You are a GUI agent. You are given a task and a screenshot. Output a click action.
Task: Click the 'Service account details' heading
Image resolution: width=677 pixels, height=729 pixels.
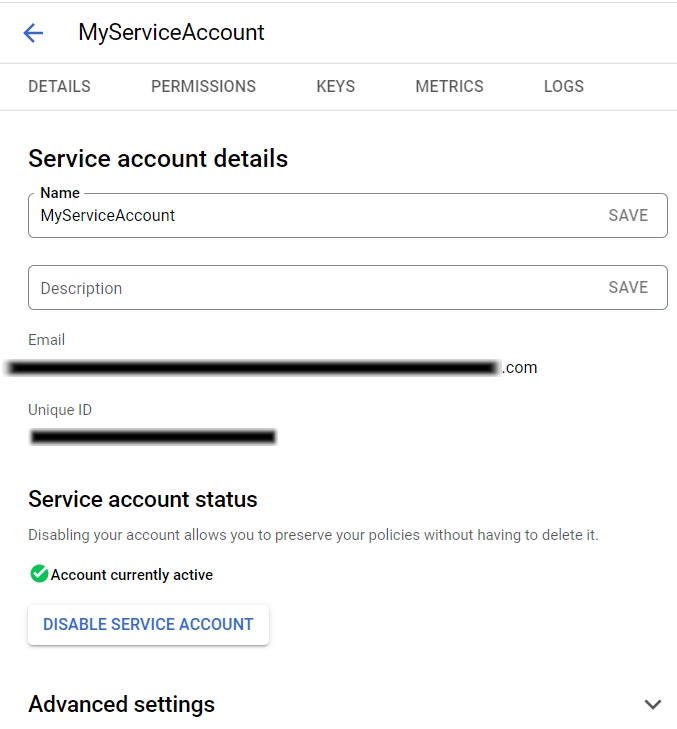[x=158, y=159]
